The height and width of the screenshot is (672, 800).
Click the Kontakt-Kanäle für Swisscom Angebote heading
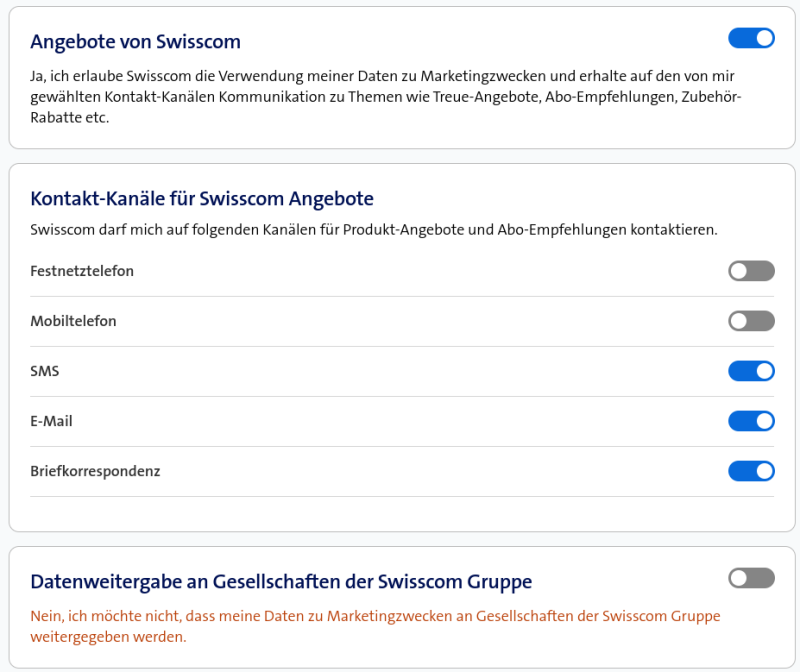202,198
